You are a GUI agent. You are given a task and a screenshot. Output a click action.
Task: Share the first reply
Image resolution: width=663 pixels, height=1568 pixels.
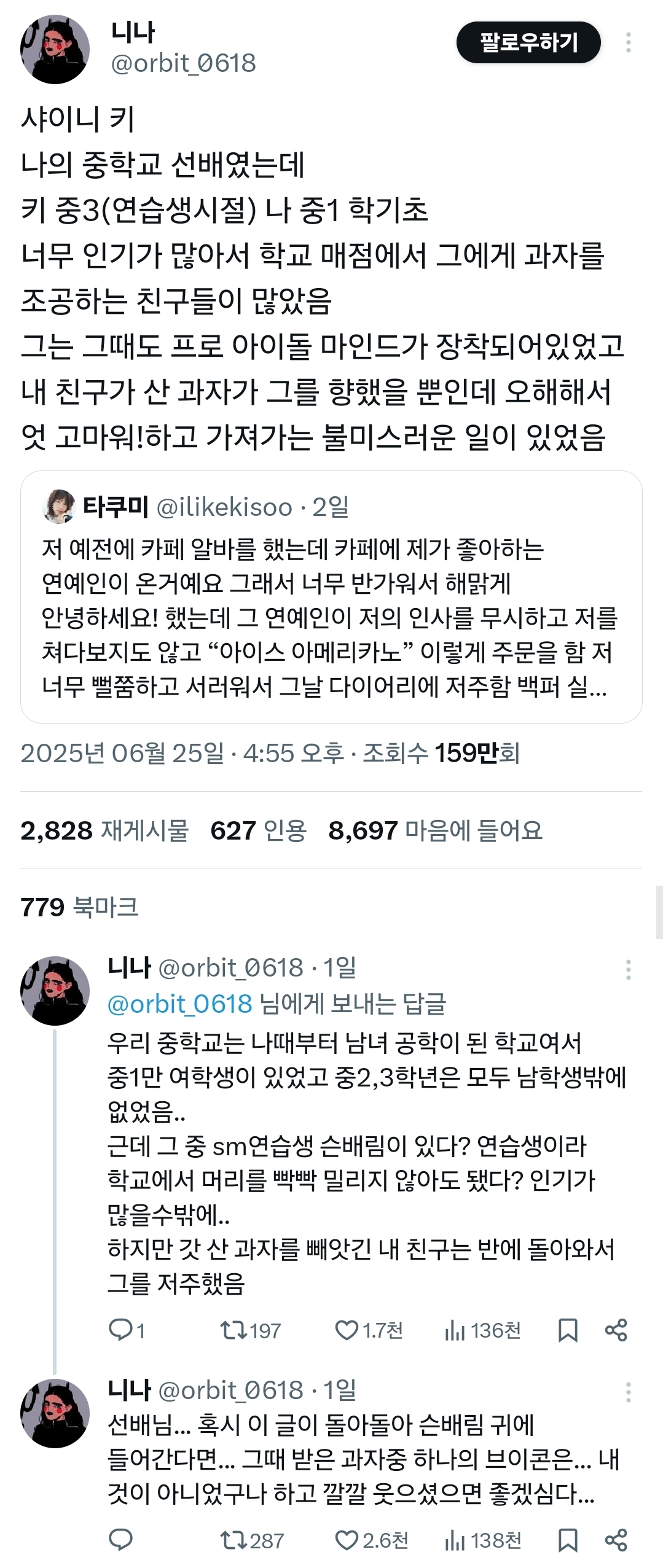point(616,1330)
